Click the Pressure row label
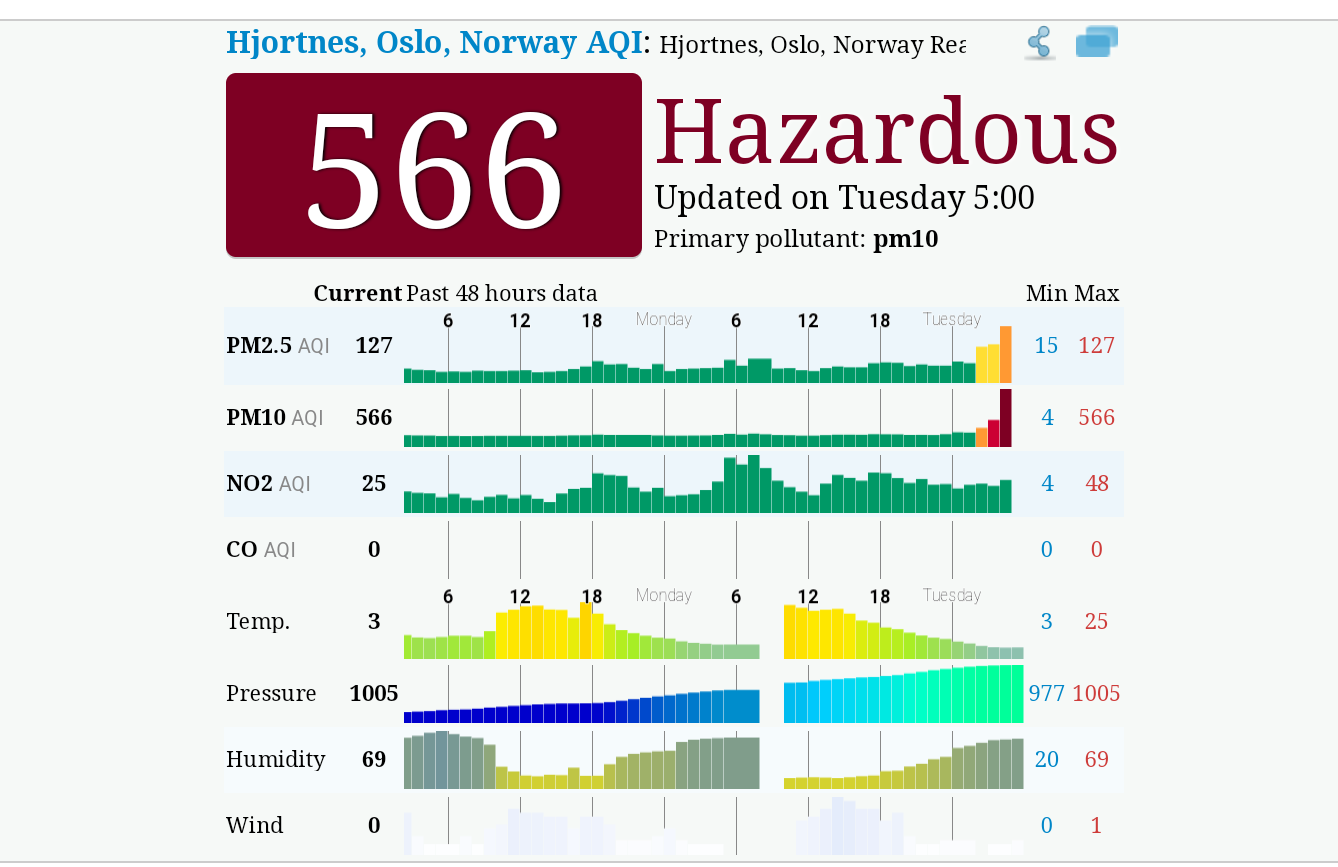The width and height of the screenshot is (1338, 867). [271, 694]
